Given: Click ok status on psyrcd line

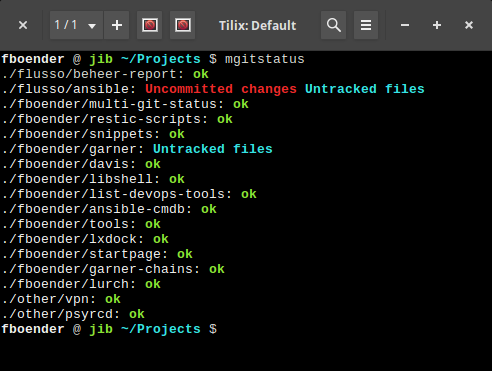Looking at the screenshot, I should (137, 314).
